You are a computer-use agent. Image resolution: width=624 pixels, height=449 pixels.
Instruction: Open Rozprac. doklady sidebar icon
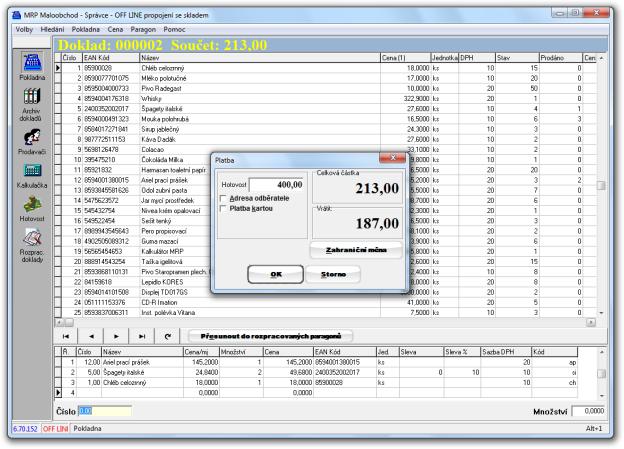pyautogui.click(x=32, y=239)
